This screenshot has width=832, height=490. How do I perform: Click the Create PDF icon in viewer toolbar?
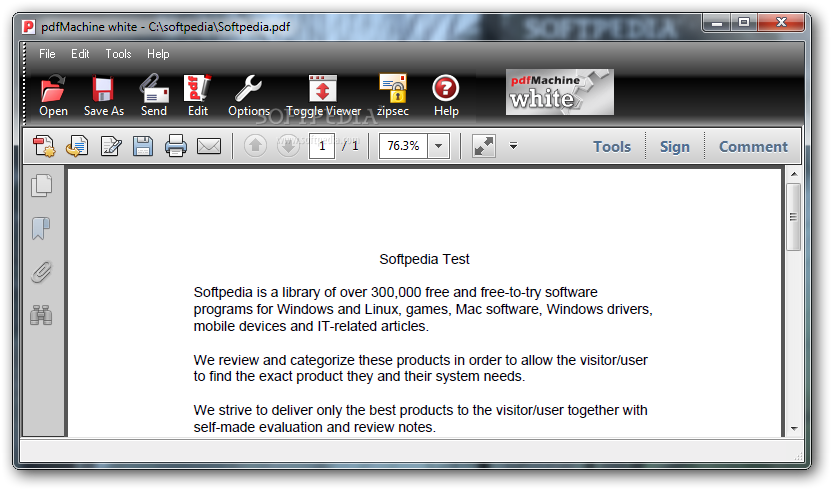(44, 146)
